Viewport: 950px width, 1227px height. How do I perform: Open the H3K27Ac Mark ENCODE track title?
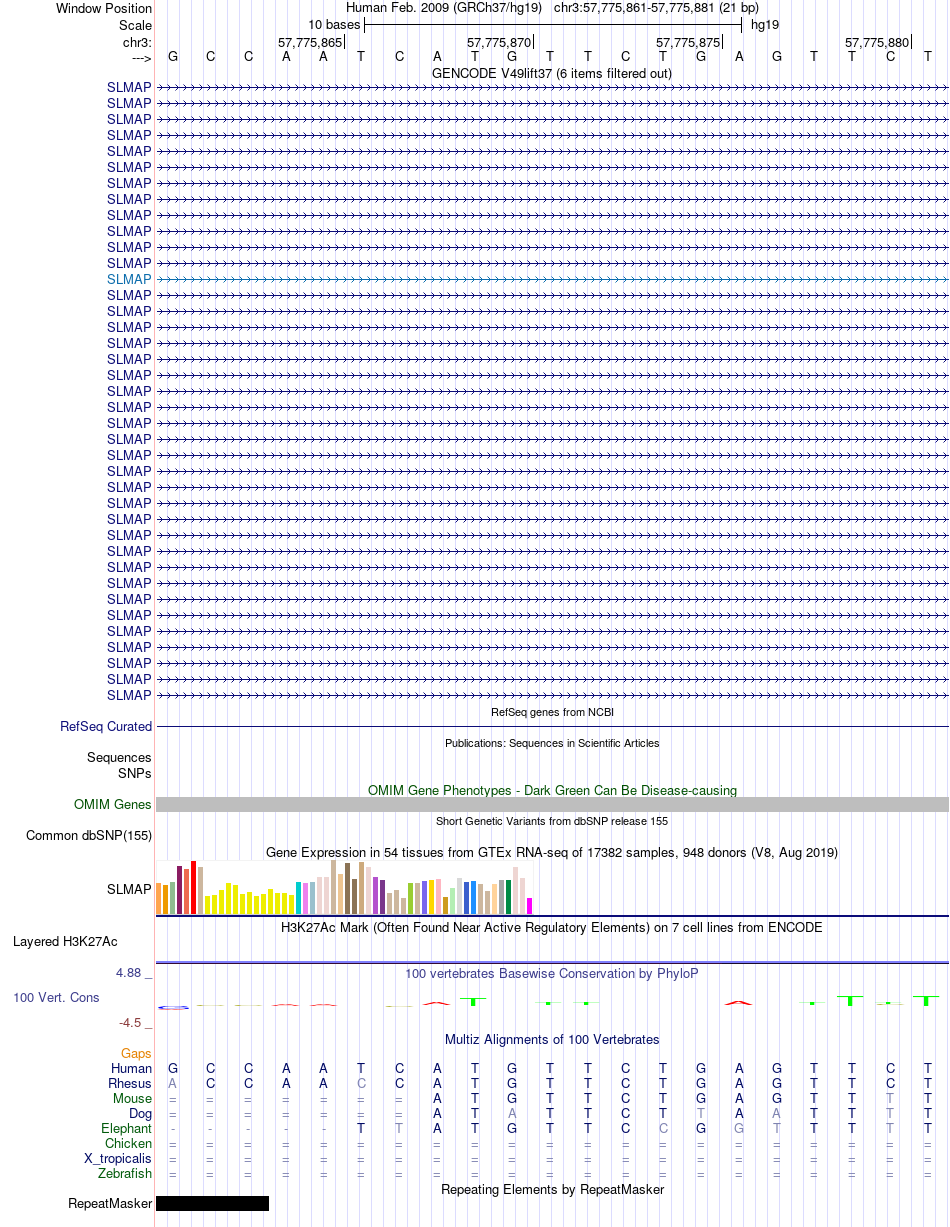pos(552,927)
